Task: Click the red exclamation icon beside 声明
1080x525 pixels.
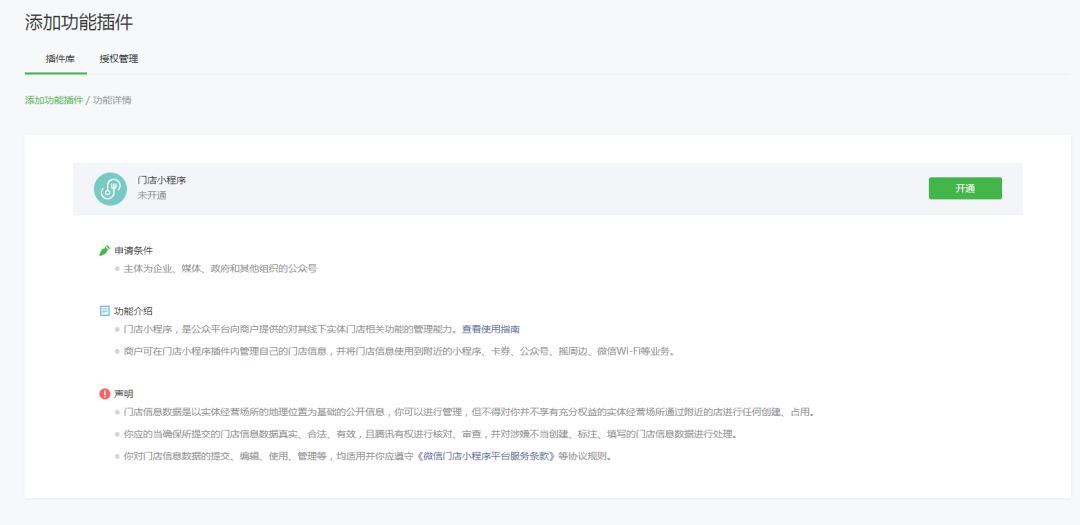Action: point(105,393)
